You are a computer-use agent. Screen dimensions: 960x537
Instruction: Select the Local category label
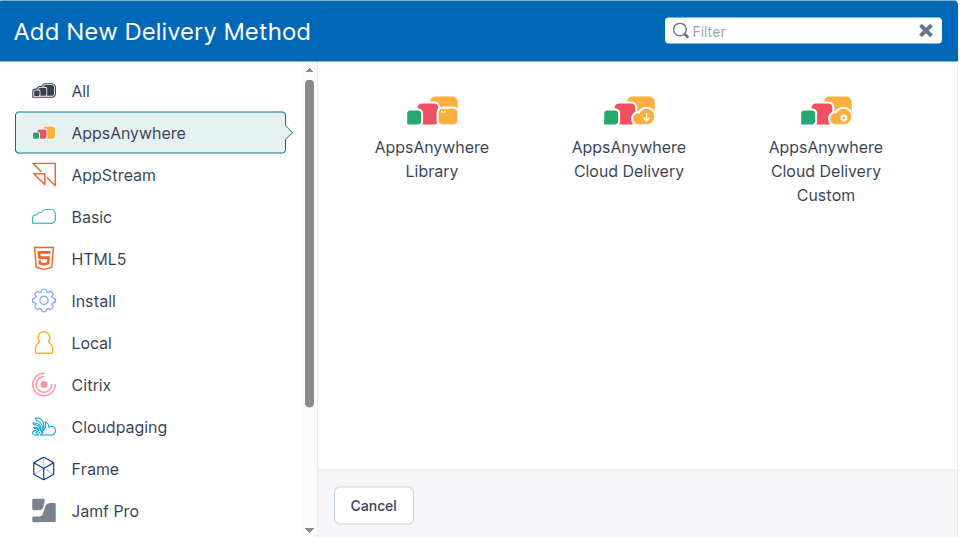pyautogui.click(x=91, y=343)
